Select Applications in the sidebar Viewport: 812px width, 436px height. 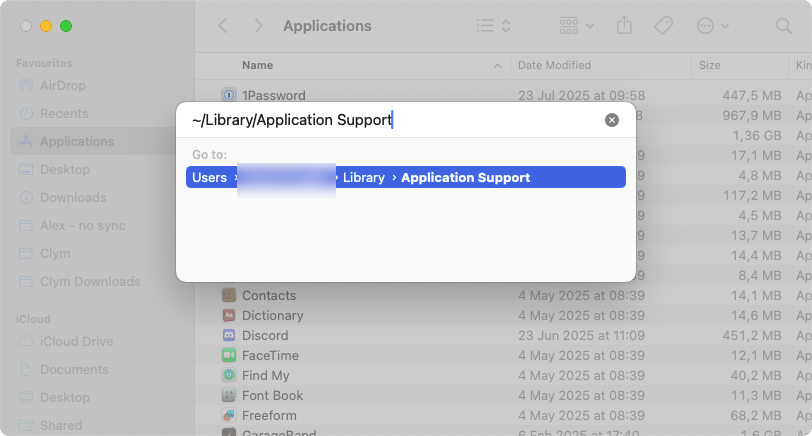click(x=93, y=141)
